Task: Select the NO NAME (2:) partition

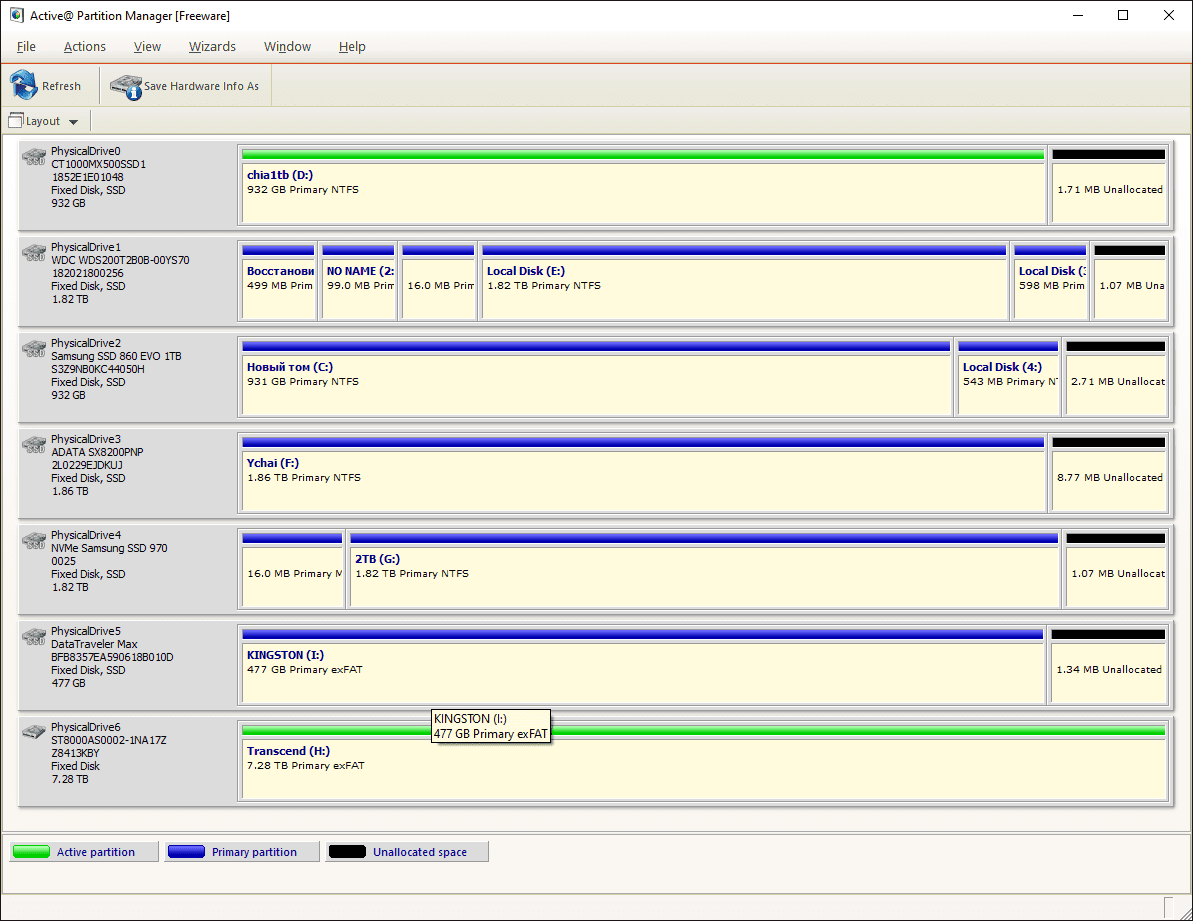Action: 358,281
